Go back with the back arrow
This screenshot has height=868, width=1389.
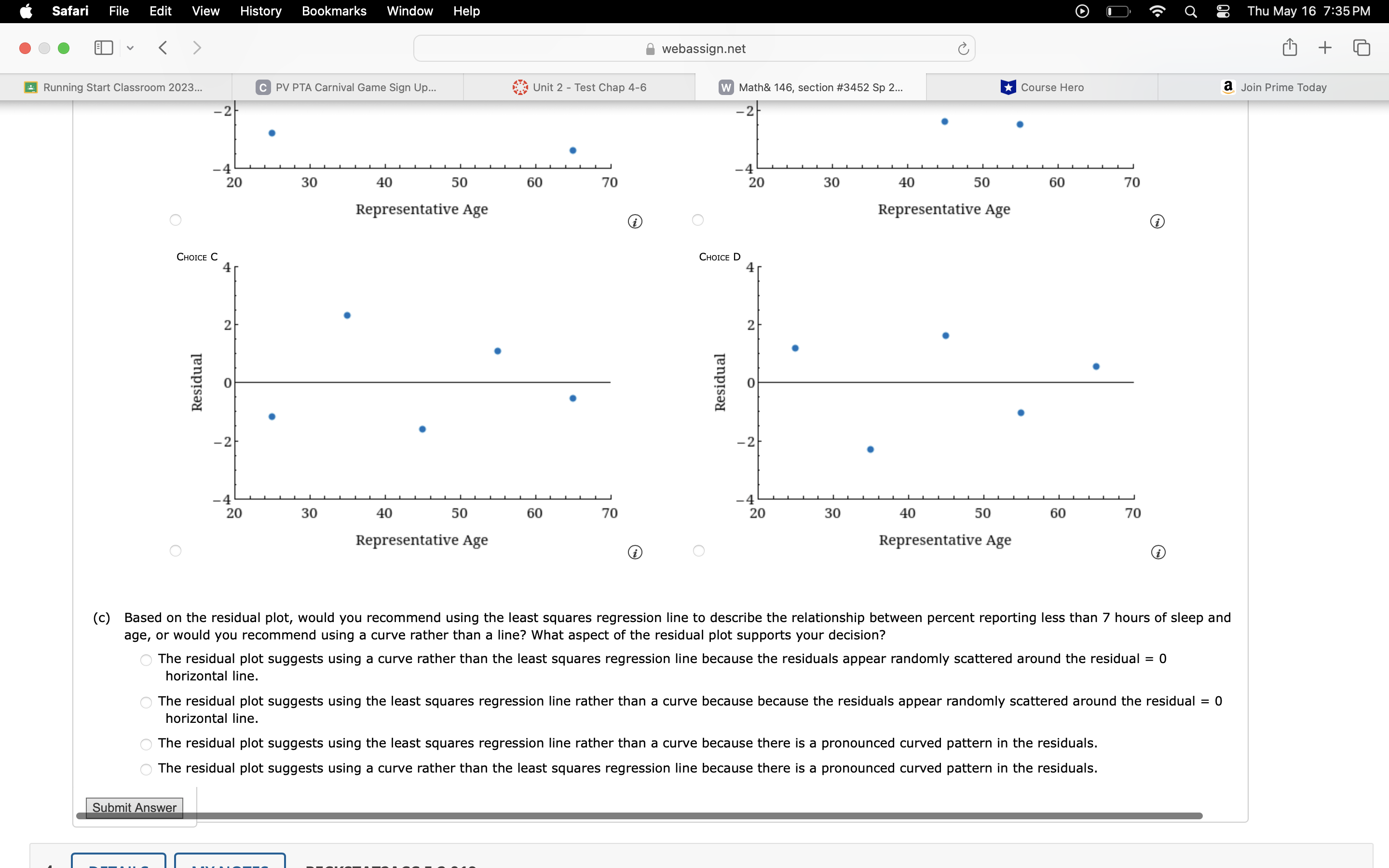pos(163,48)
